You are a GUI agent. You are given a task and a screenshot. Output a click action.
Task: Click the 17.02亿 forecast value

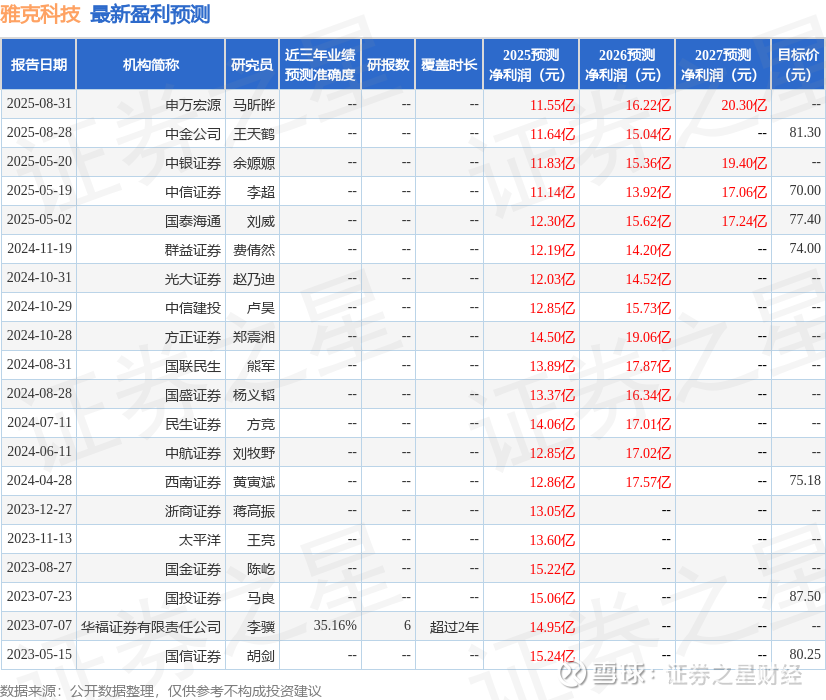pyautogui.click(x=648, y=453)
